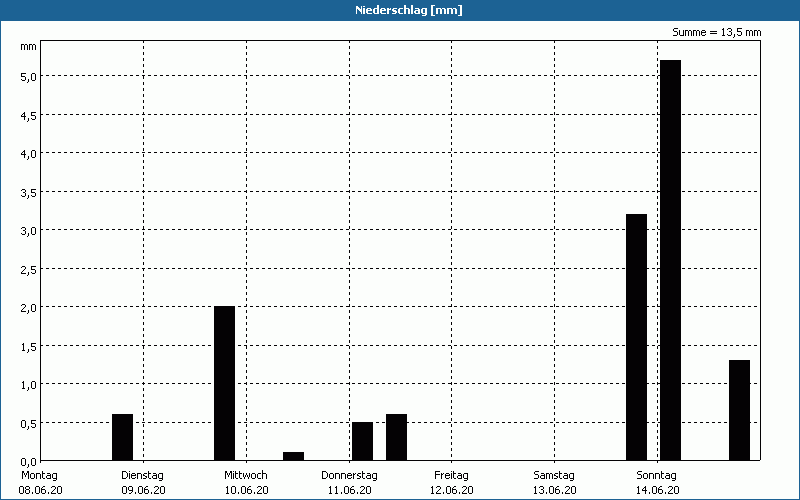This screenshot has width=800, height=500.
Task: Click the 0,6 mm bar after Donnerstag
Action: (396, 437)
